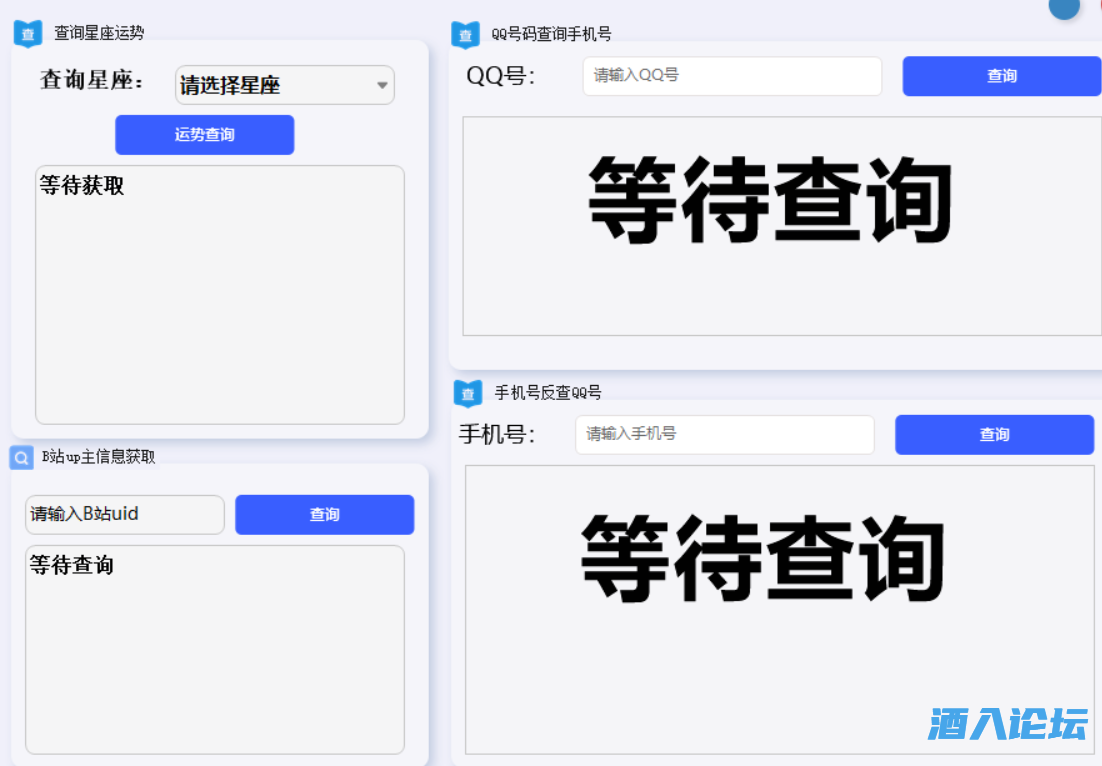Click the 手机号反查QQ号 panel icon
Image resolution: width=1102 pixels, height=766 pixels.
[x=467, y=392]
